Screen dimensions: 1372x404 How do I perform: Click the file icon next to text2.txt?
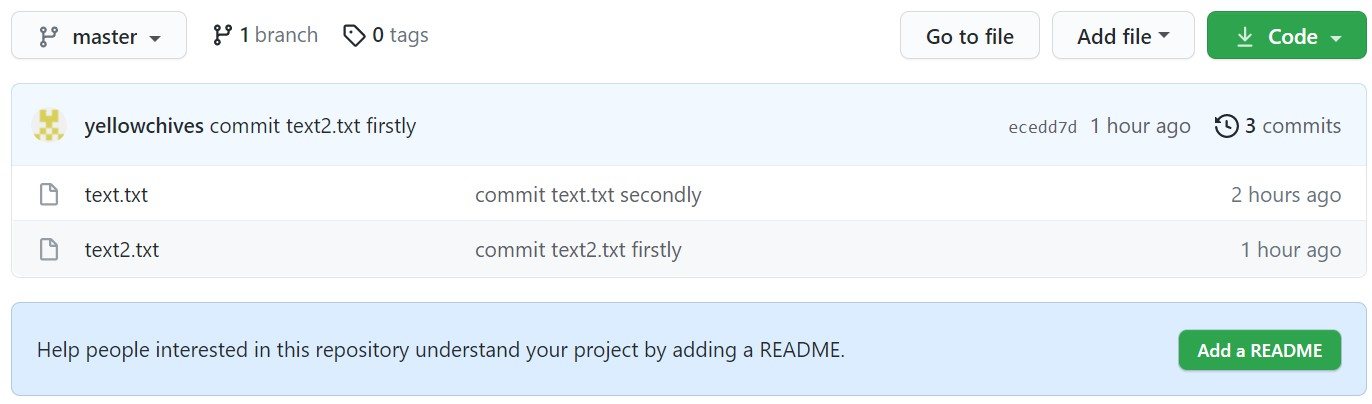(48, 250)
